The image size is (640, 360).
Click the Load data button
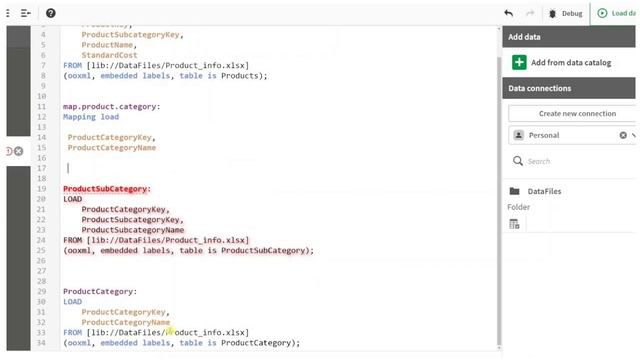pyautogui.click(x=616, y=13)
